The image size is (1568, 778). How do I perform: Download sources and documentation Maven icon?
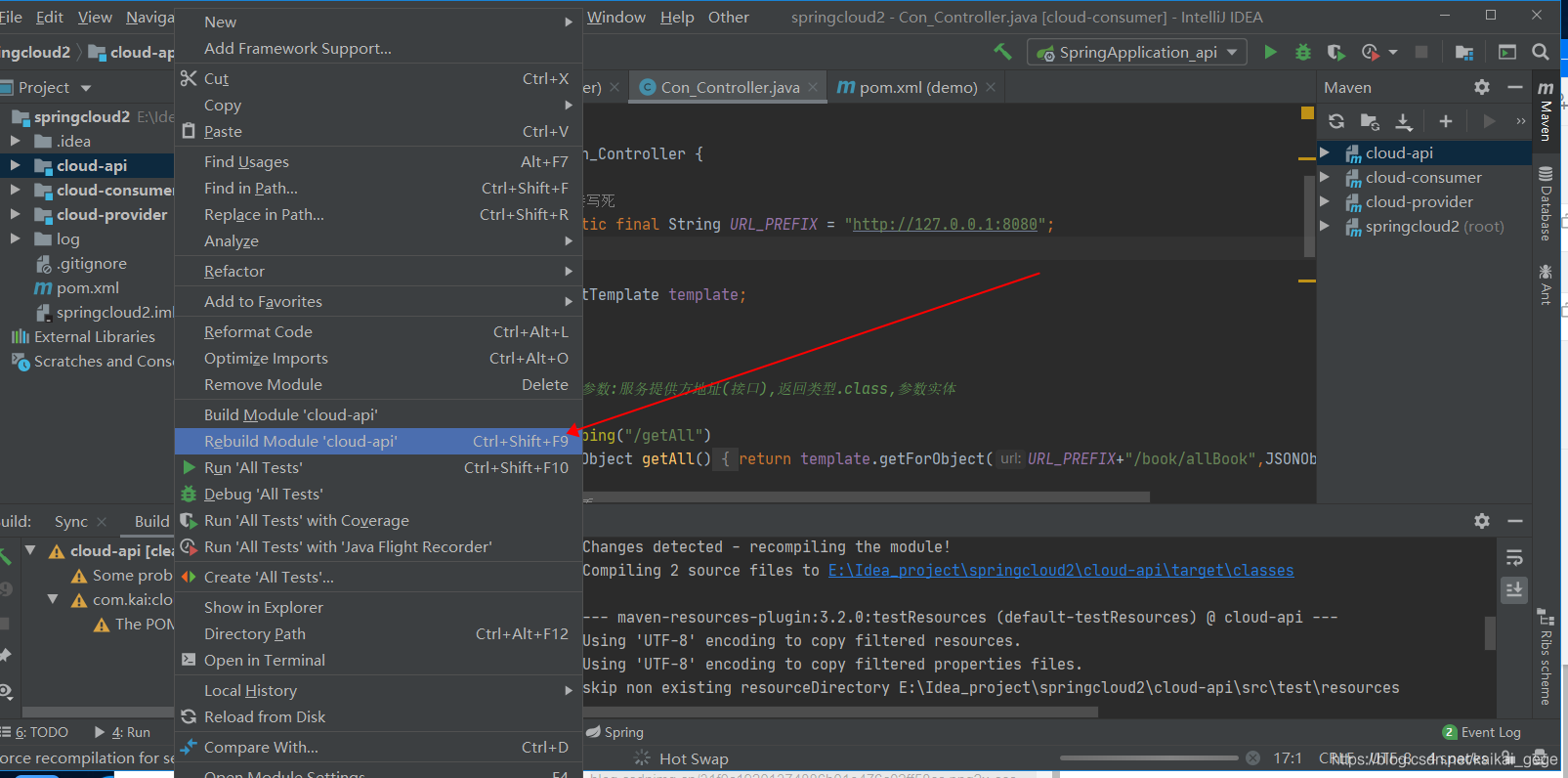pos(1404,121)
